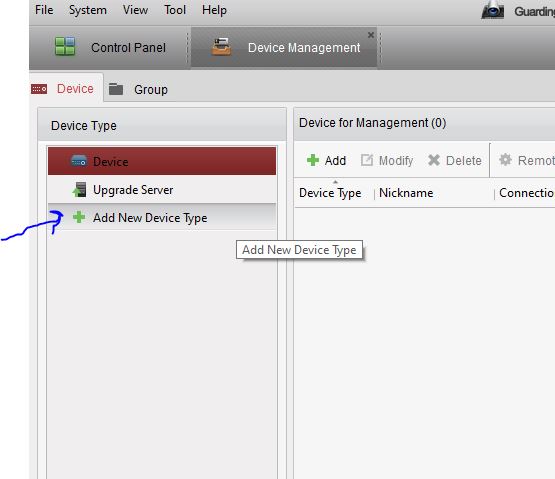Select the Device sub-tab
This screenshot has width=555, height=479.
66,88
